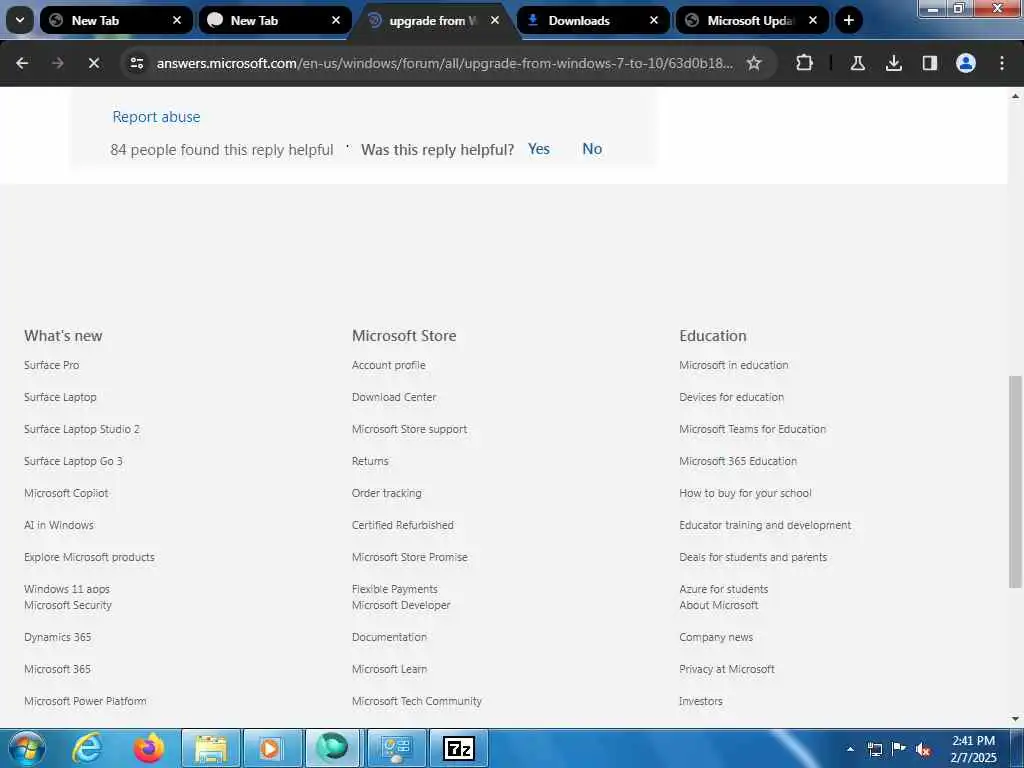Image resolution: width=1024 pixels, height=768 pixels.
Task: Open Microsoft Teams for Education link
Action: [x=752, y=429]
